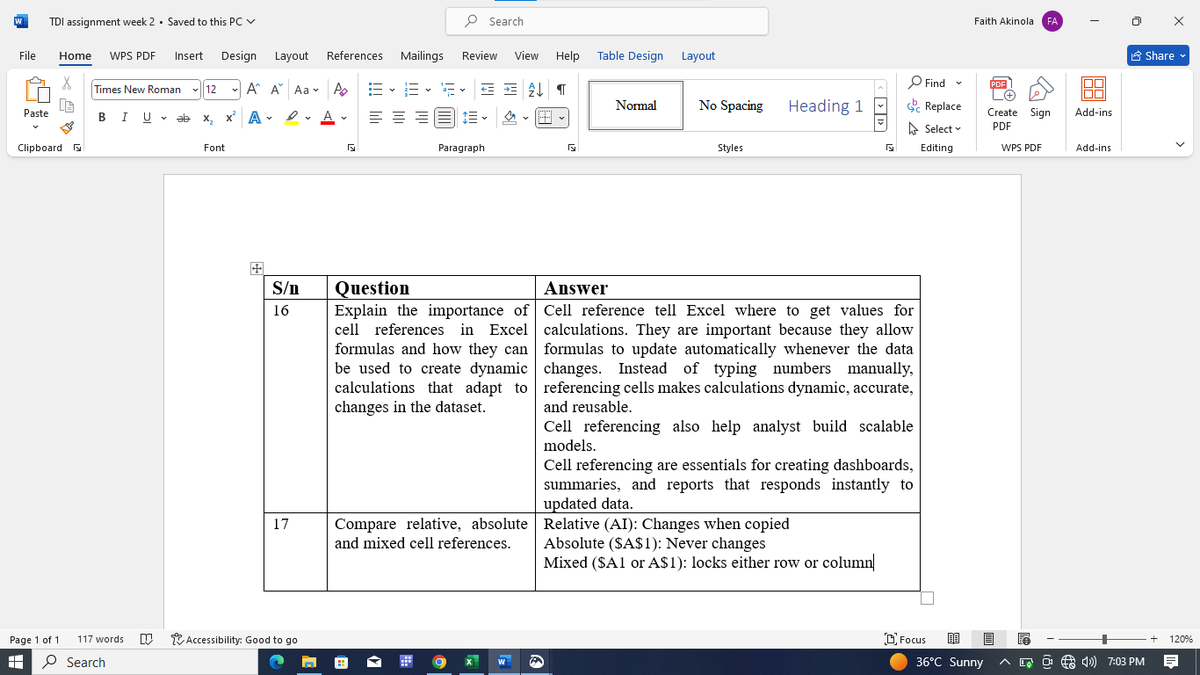
Task: Switch to the Insert tab
Action: [x=189, y=56]
